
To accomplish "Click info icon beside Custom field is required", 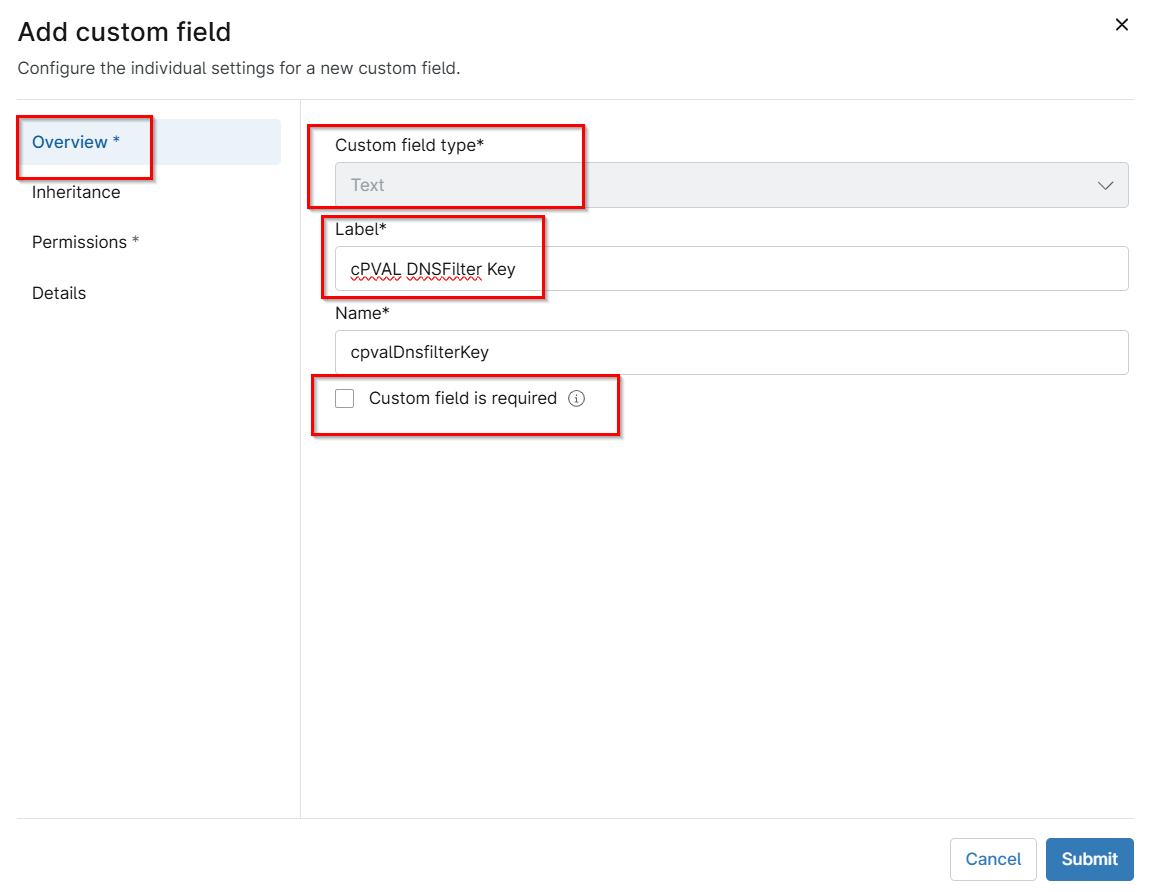I will tap(576, 398).
